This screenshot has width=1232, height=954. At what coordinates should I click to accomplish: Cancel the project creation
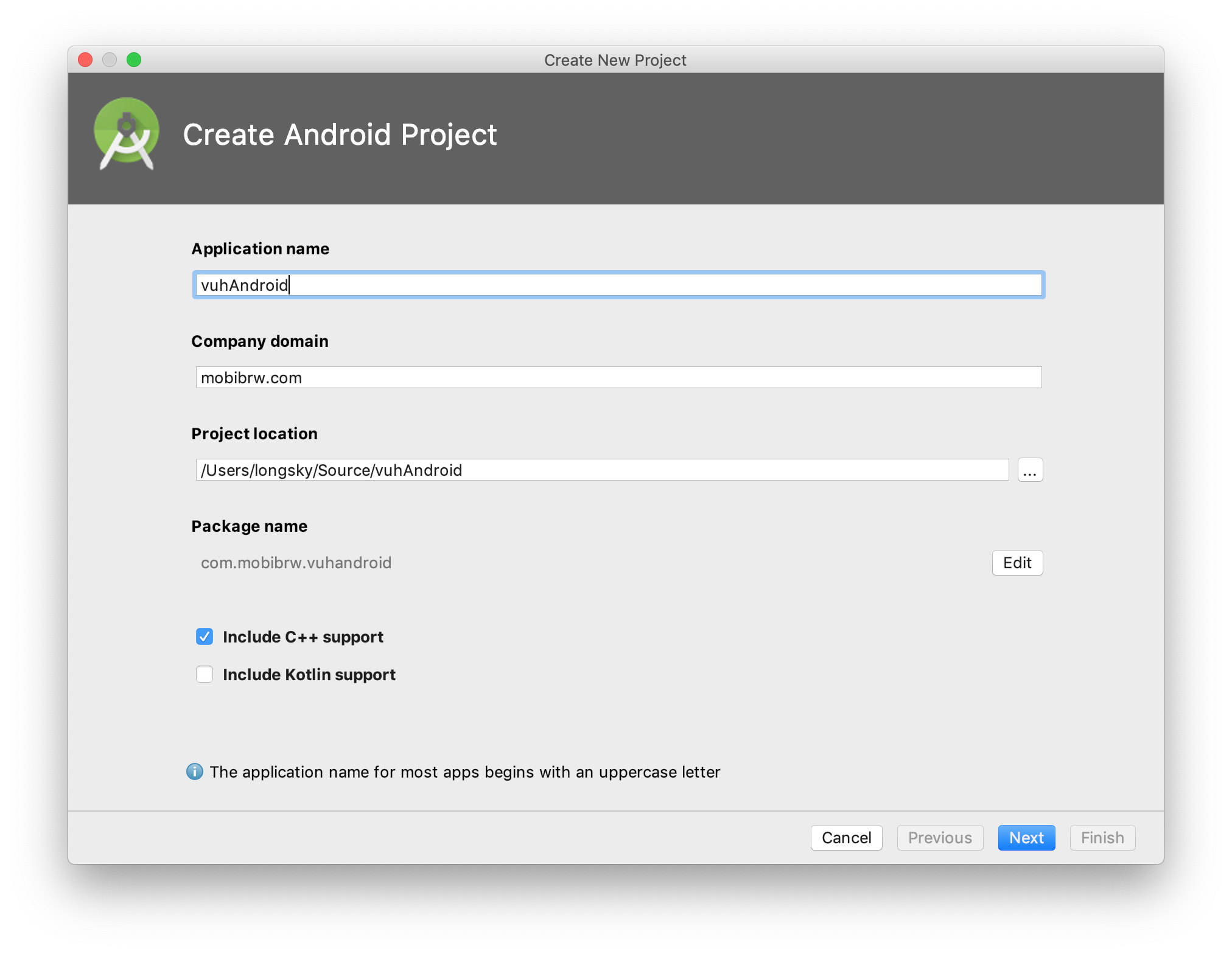(846, 838)
